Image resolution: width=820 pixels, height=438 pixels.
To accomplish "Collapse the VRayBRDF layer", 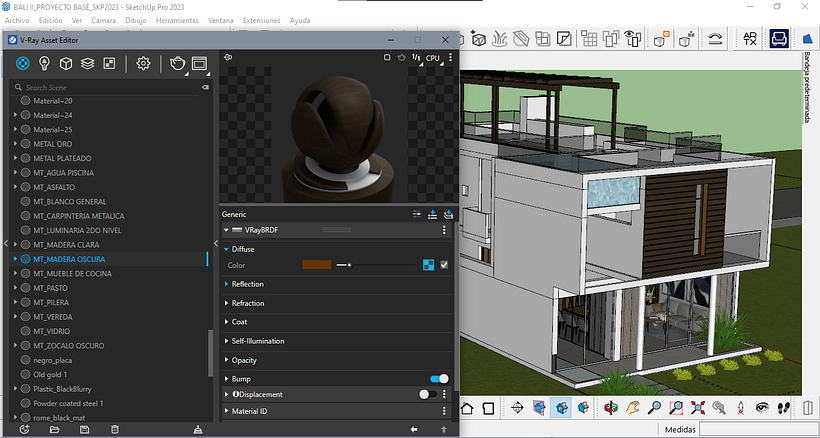I will (x=226, y=230).
